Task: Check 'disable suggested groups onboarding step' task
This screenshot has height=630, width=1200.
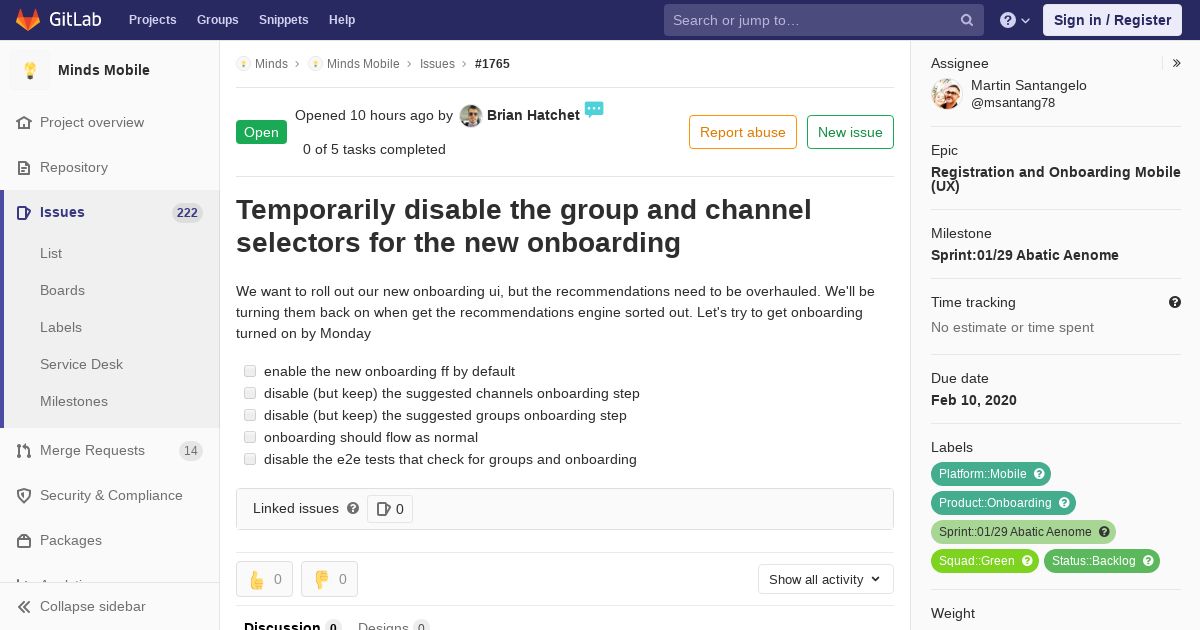Action: [250, 415]
